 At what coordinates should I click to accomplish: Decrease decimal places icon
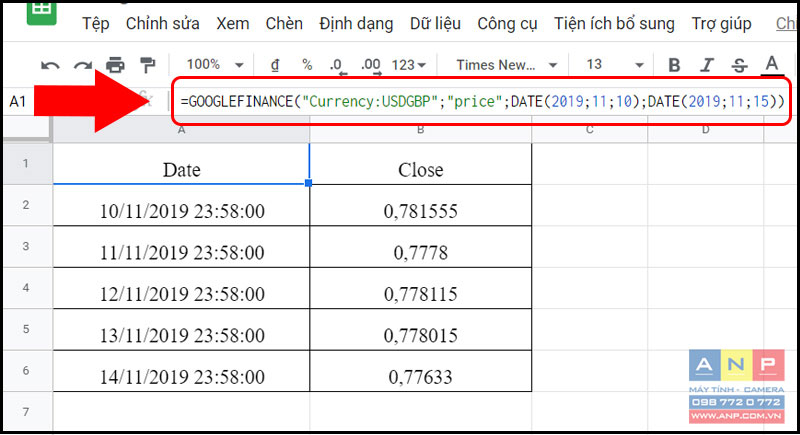(338, 66)
